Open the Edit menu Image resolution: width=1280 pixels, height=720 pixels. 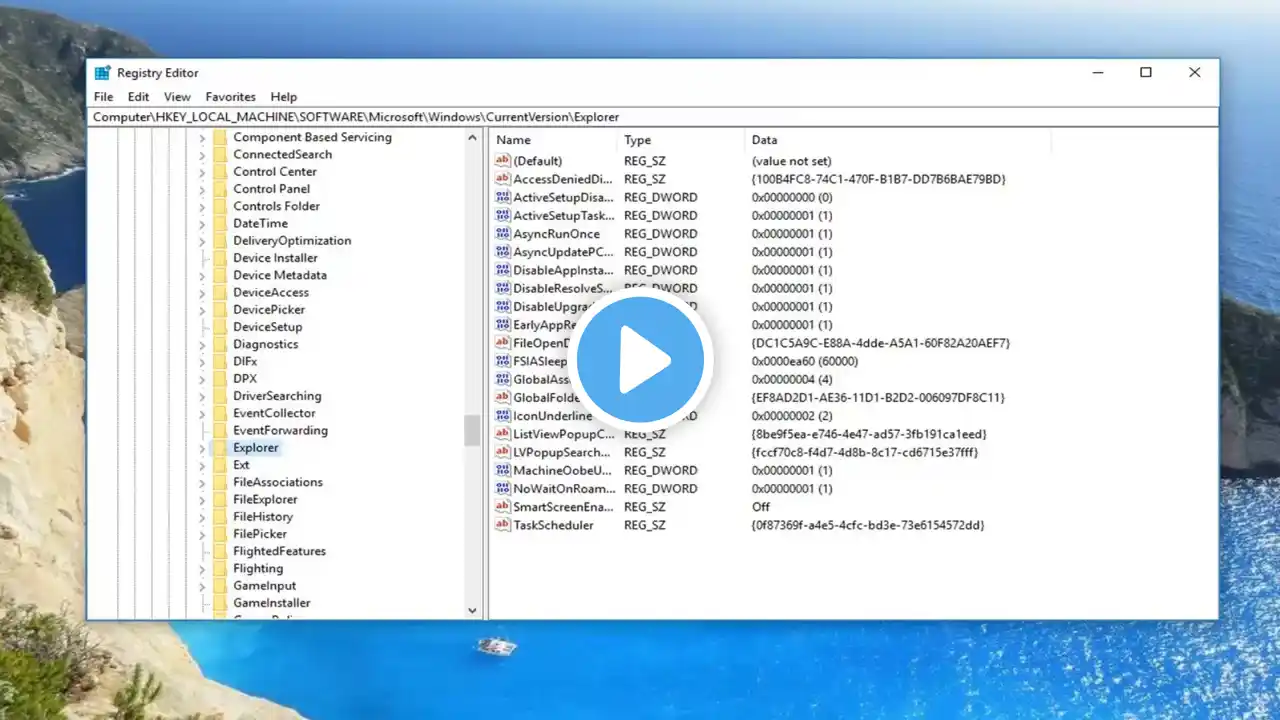tap(138, 97)
